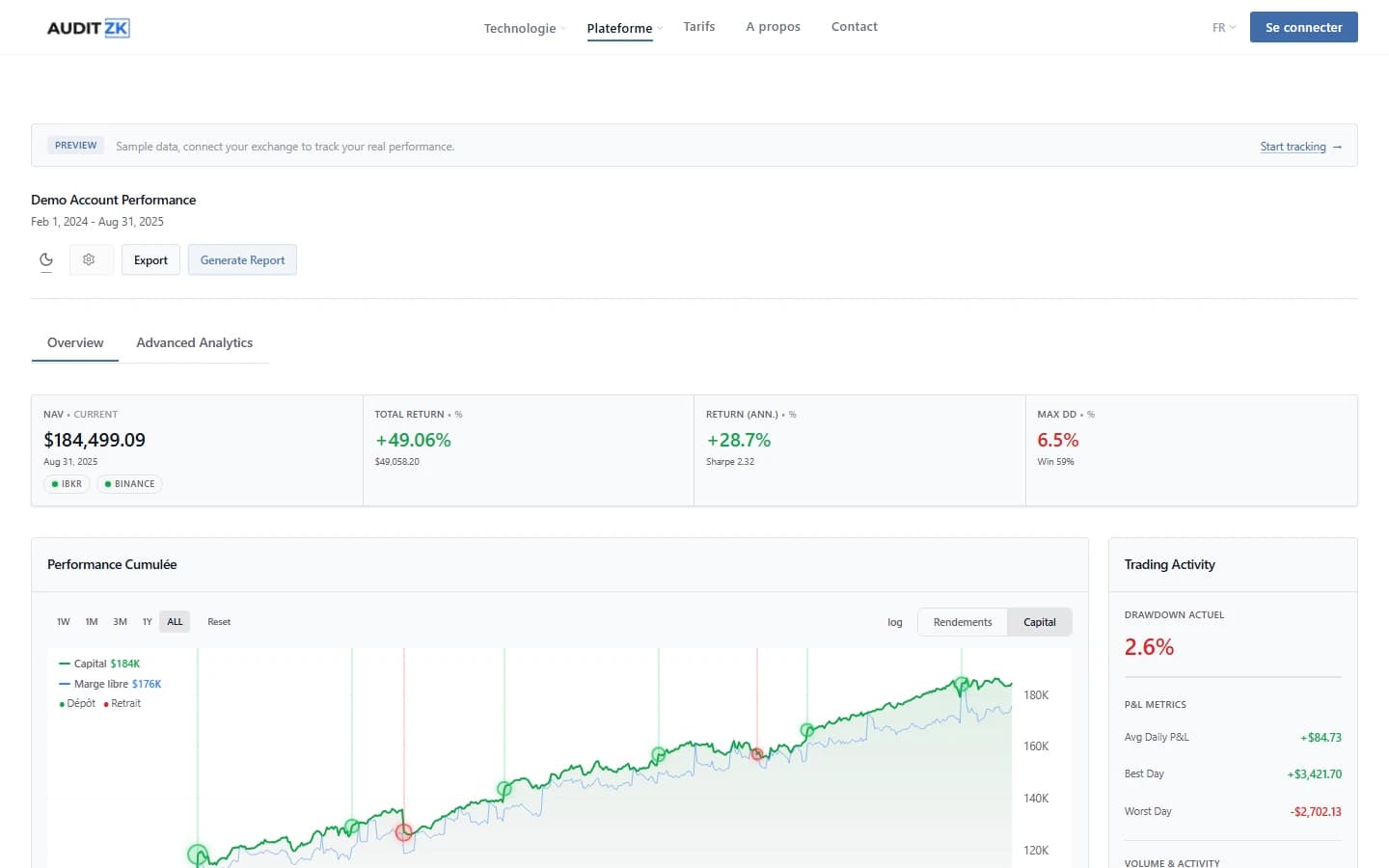
Task: Toggle dark mode with the moon icon
Action: point(46,259)
